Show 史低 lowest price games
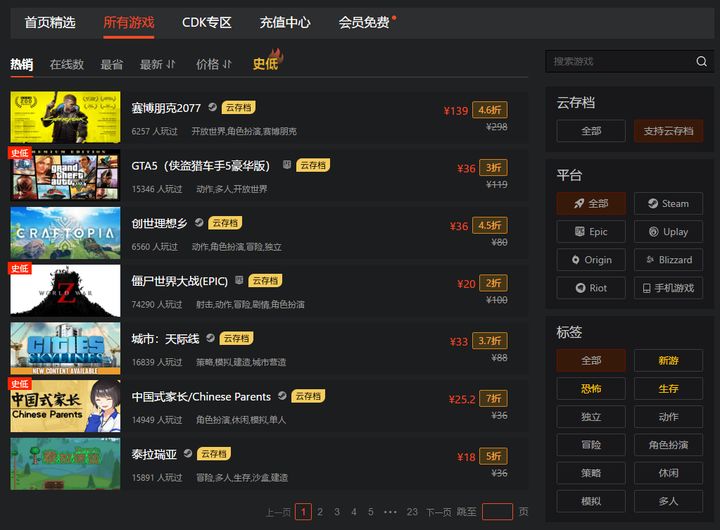This screenshot has height=530, width=720. [x=267, y=62]
